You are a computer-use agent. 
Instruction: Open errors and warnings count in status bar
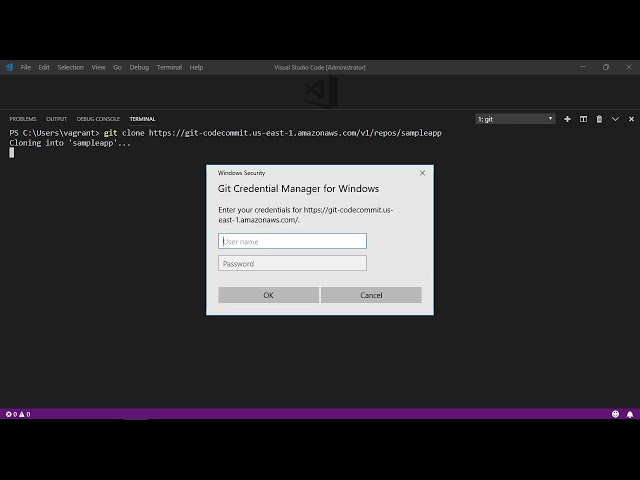point(18,414)
